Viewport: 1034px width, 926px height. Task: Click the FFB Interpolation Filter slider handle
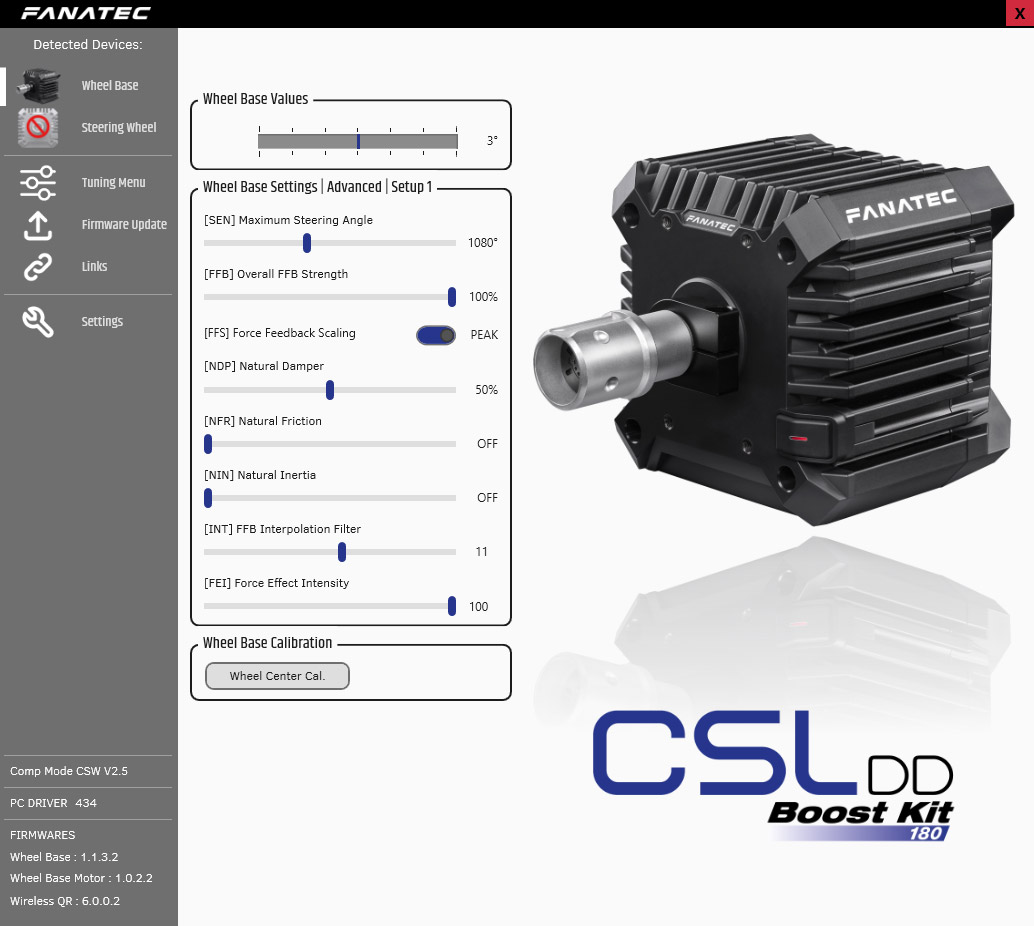point(342,552)
